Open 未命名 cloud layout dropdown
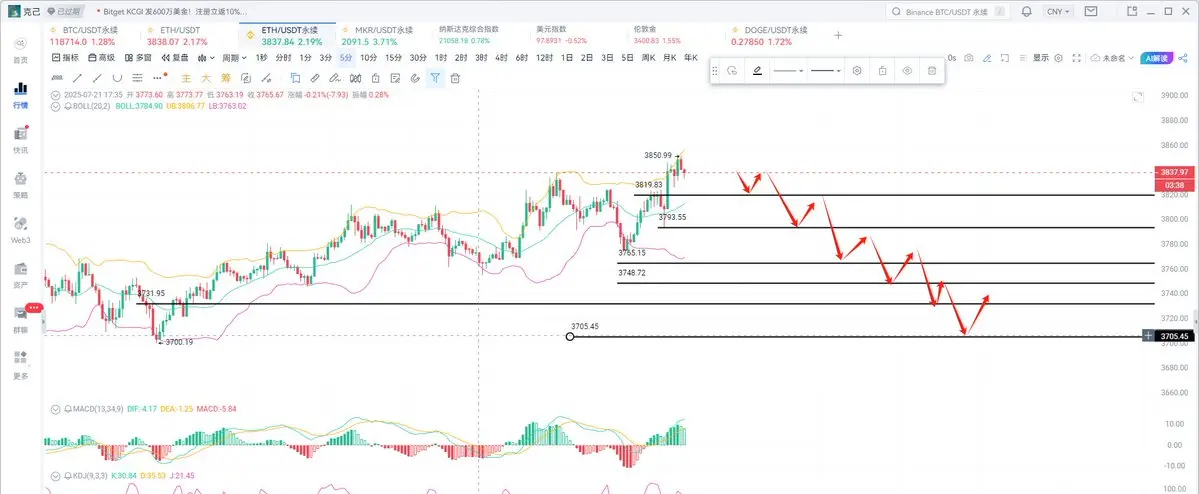 pos(1112,58)
